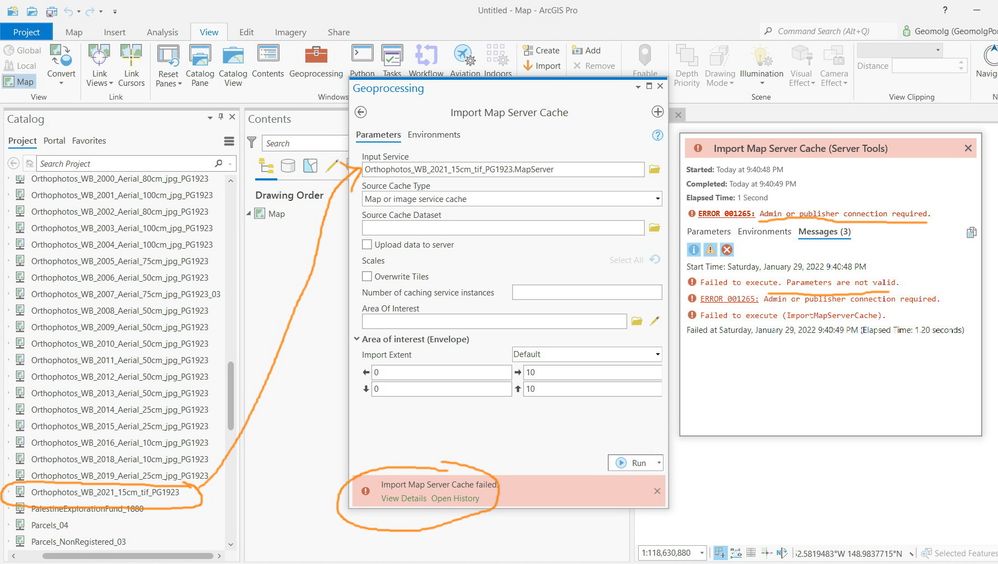List Contents by selection icon
The width and height of the screenshot is (998, 564).
pyautogui.click(x=310, y=166)
